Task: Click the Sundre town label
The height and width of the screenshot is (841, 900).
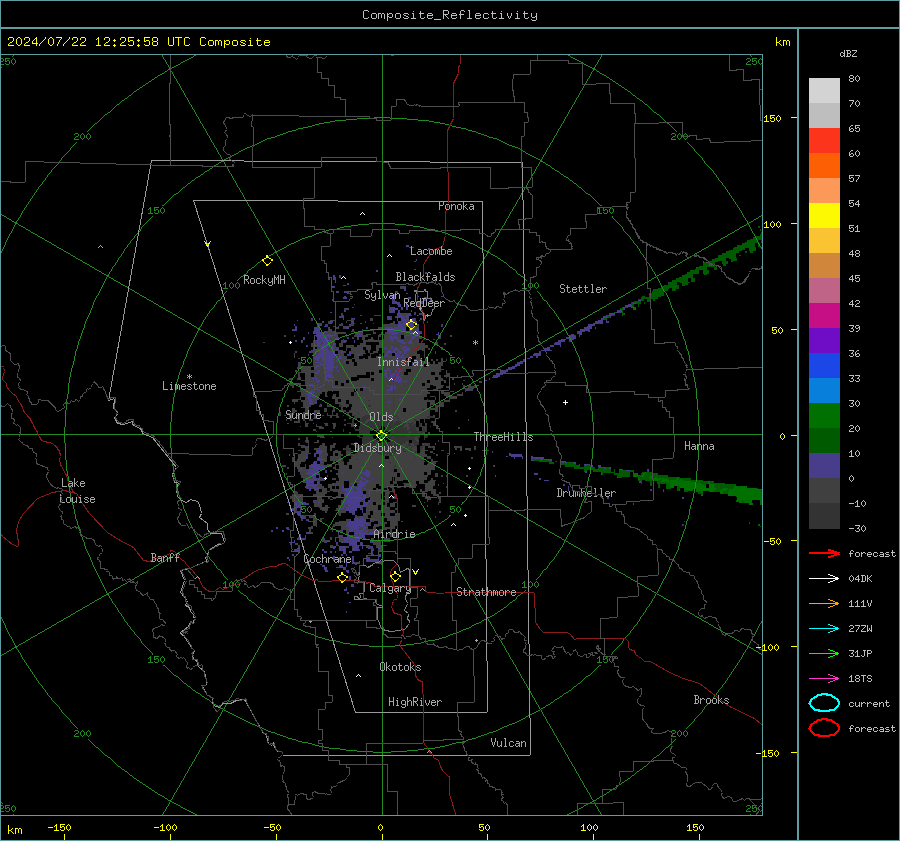Action: click(x=303, y=414)
